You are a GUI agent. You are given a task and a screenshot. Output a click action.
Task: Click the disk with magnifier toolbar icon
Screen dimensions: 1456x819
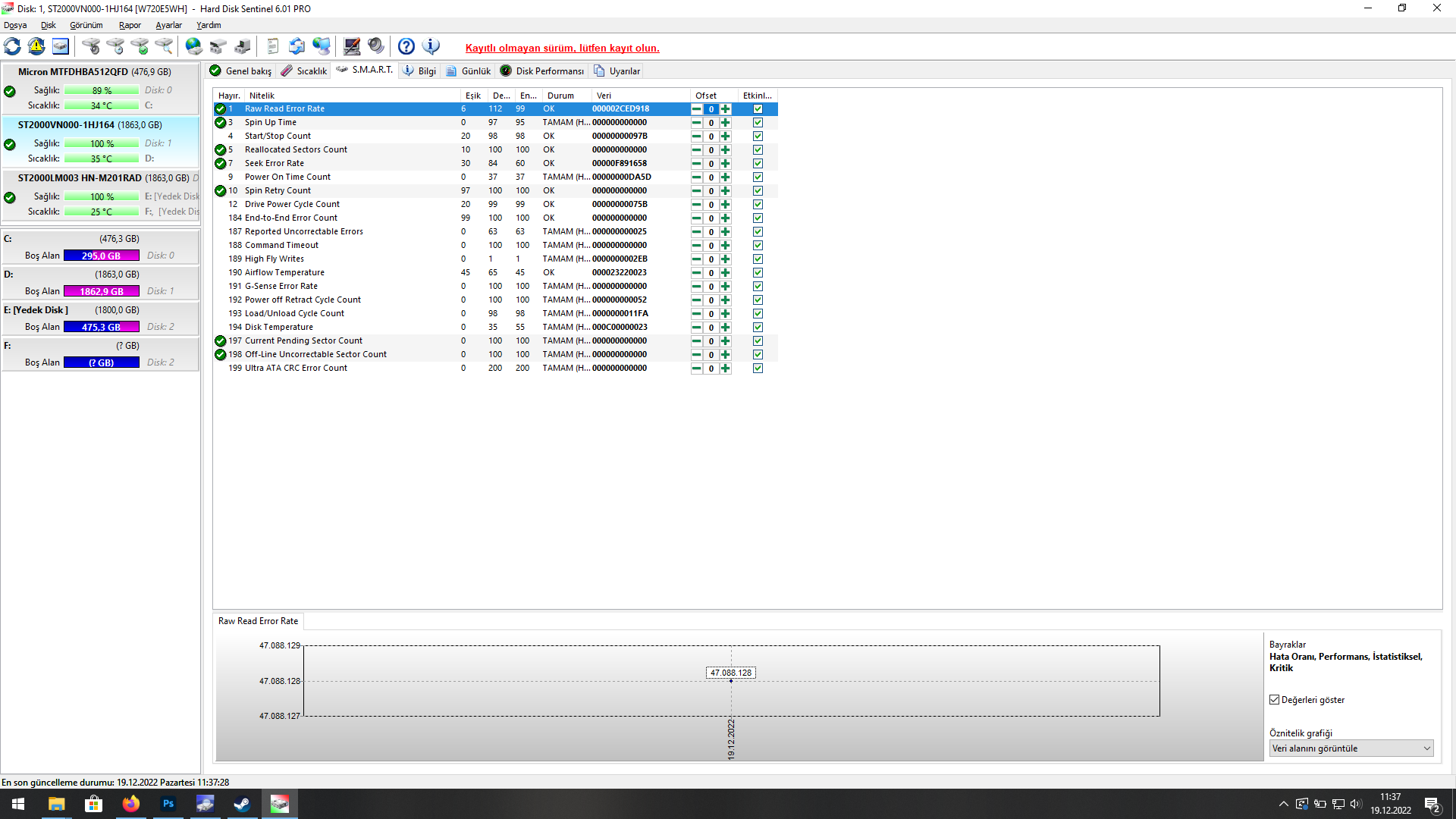pos(163,46)
